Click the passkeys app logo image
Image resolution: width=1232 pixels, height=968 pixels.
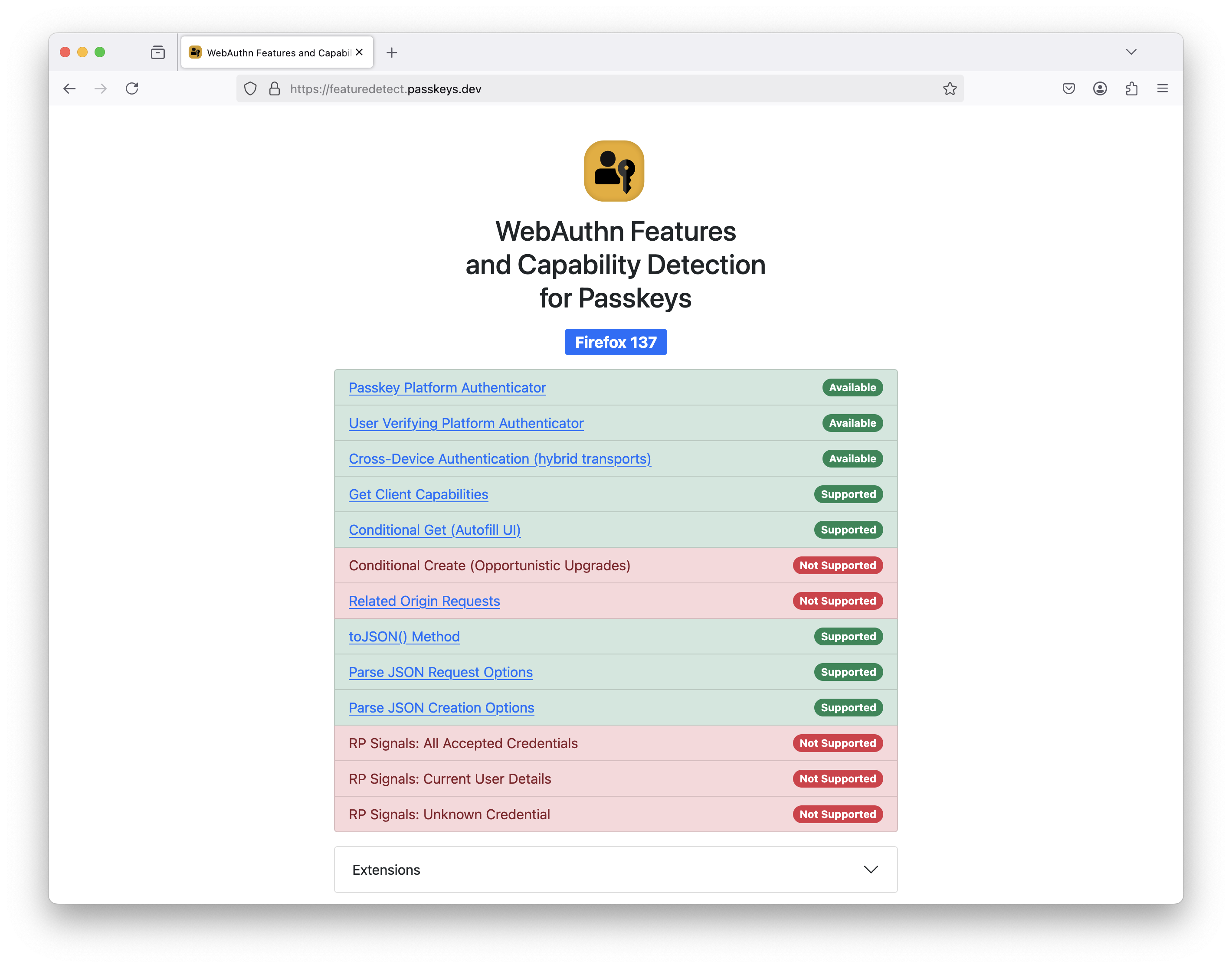[614, 170]
